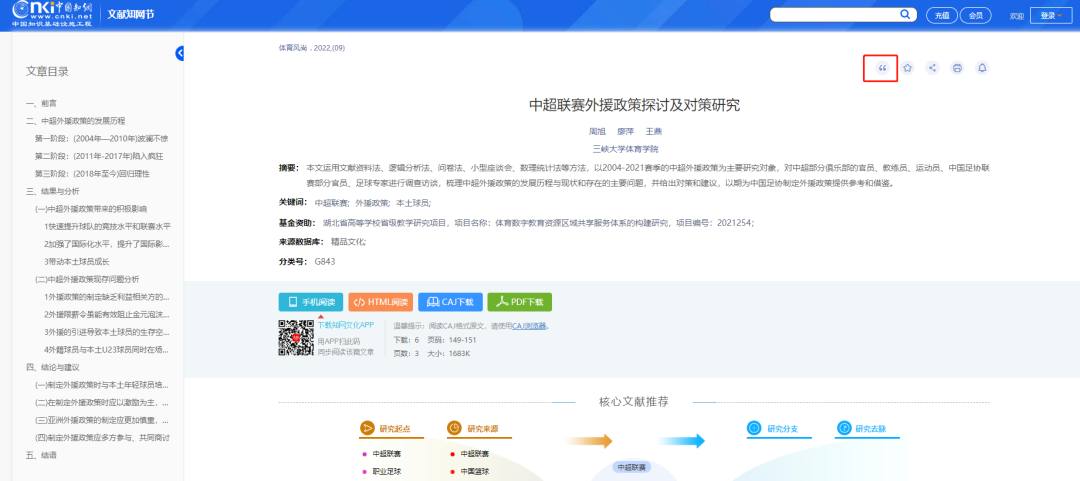Collapse the 文章目录 sidebar with the arrow
The width and height of the screenshot is (1080, 481).
(x=180, y=53)
